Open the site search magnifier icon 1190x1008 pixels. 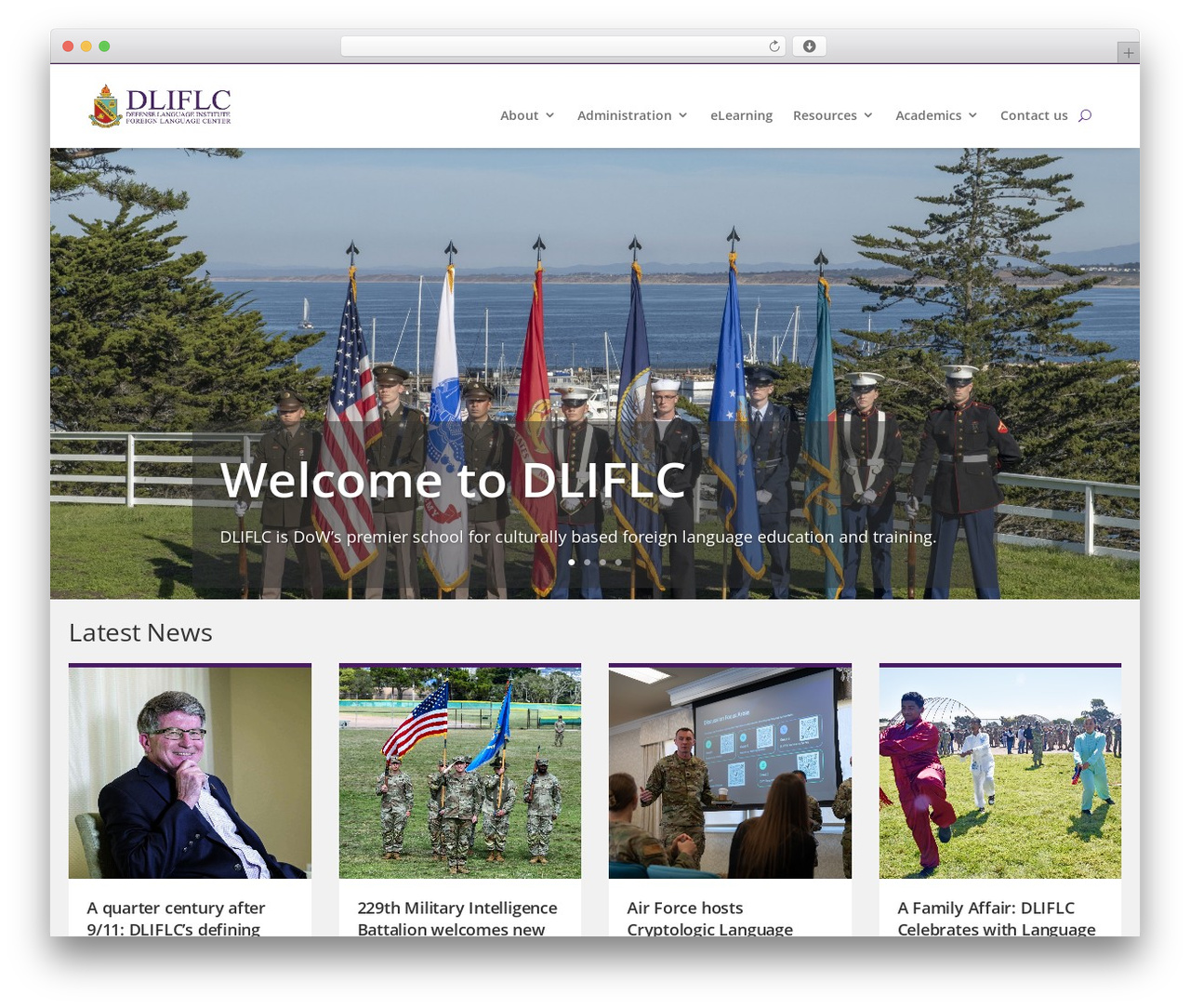1085,115
